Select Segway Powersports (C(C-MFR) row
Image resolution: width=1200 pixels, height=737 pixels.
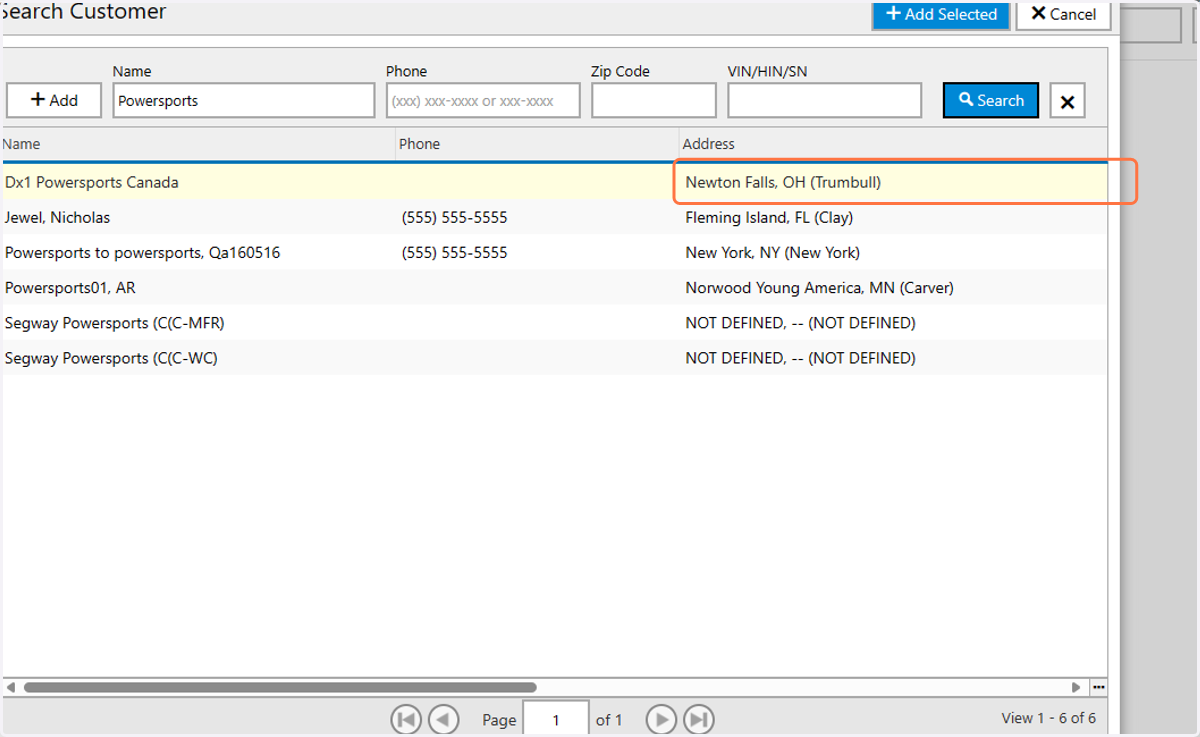pos(554,323)
